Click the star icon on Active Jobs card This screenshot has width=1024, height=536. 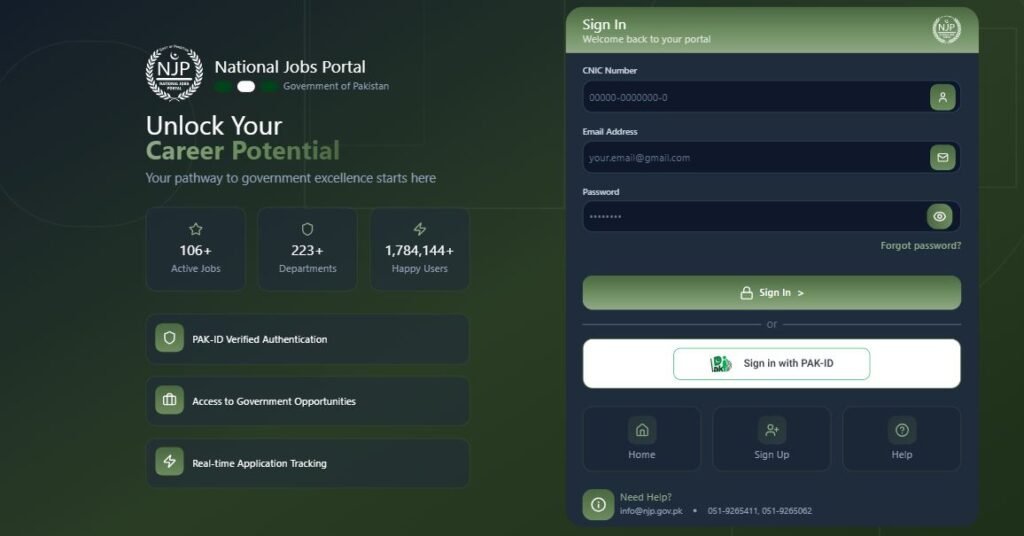pyautogui.click(x=195, y=229)
